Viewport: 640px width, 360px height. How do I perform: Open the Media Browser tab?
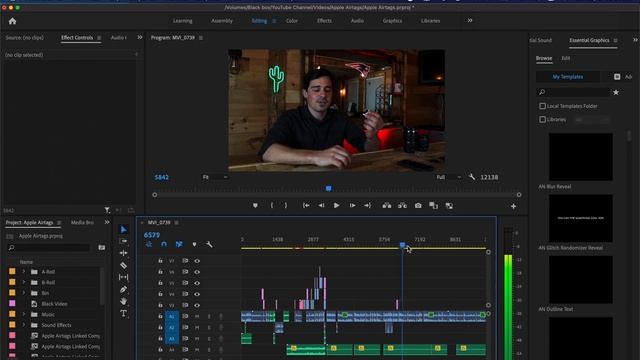click(82, 222)
